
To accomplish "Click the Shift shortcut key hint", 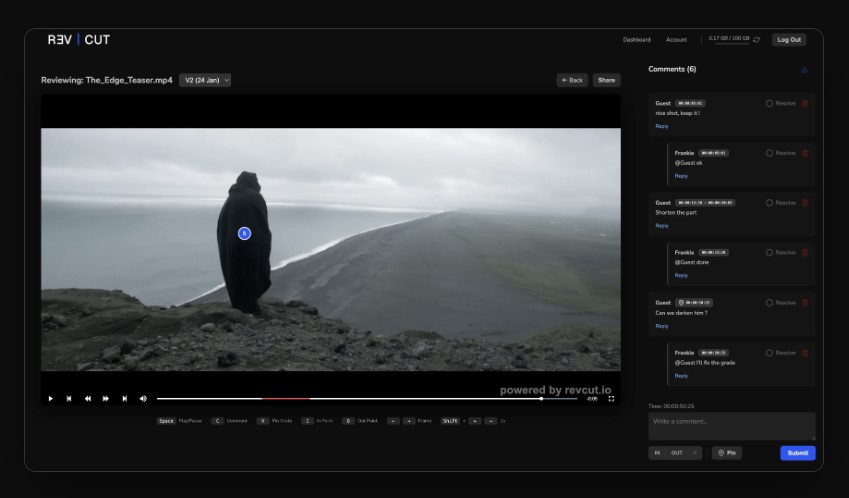I will click(x=450, y=421).
